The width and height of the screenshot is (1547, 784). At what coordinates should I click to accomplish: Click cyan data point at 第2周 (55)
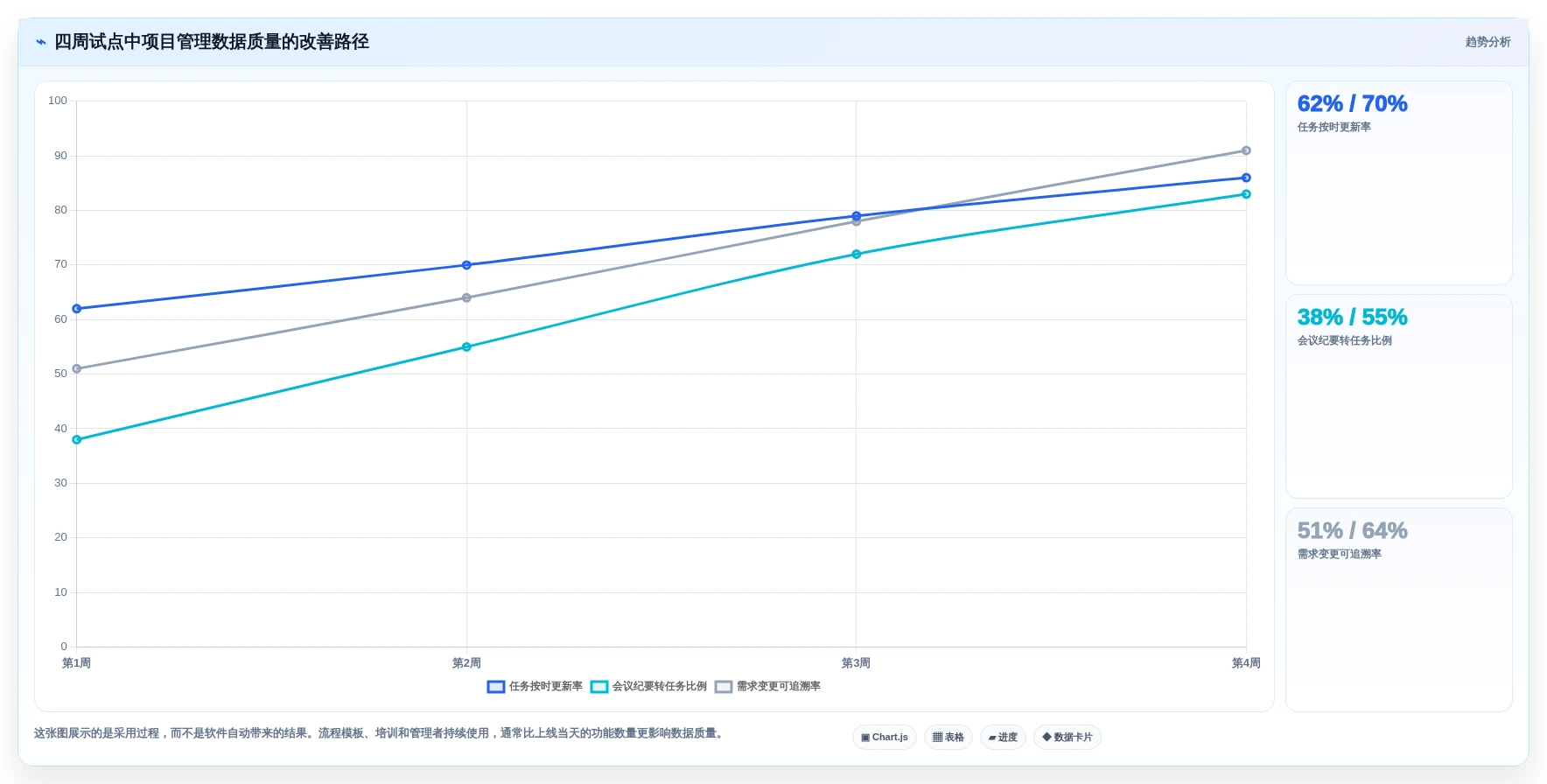[x=466, y=347]
